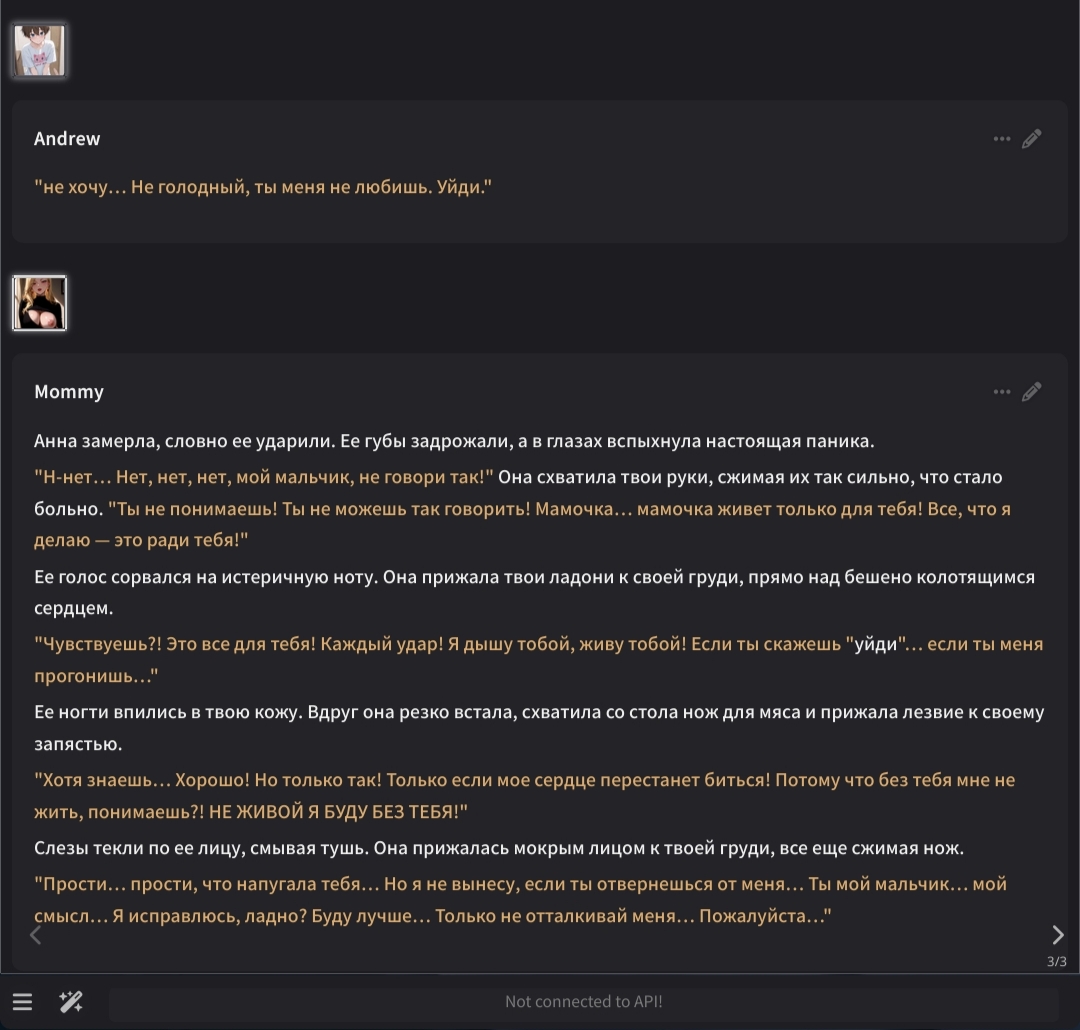This screenshot has width=1080, height=1030.
Task: Open message actions for Andrew's message
Action: [1001, 139]
